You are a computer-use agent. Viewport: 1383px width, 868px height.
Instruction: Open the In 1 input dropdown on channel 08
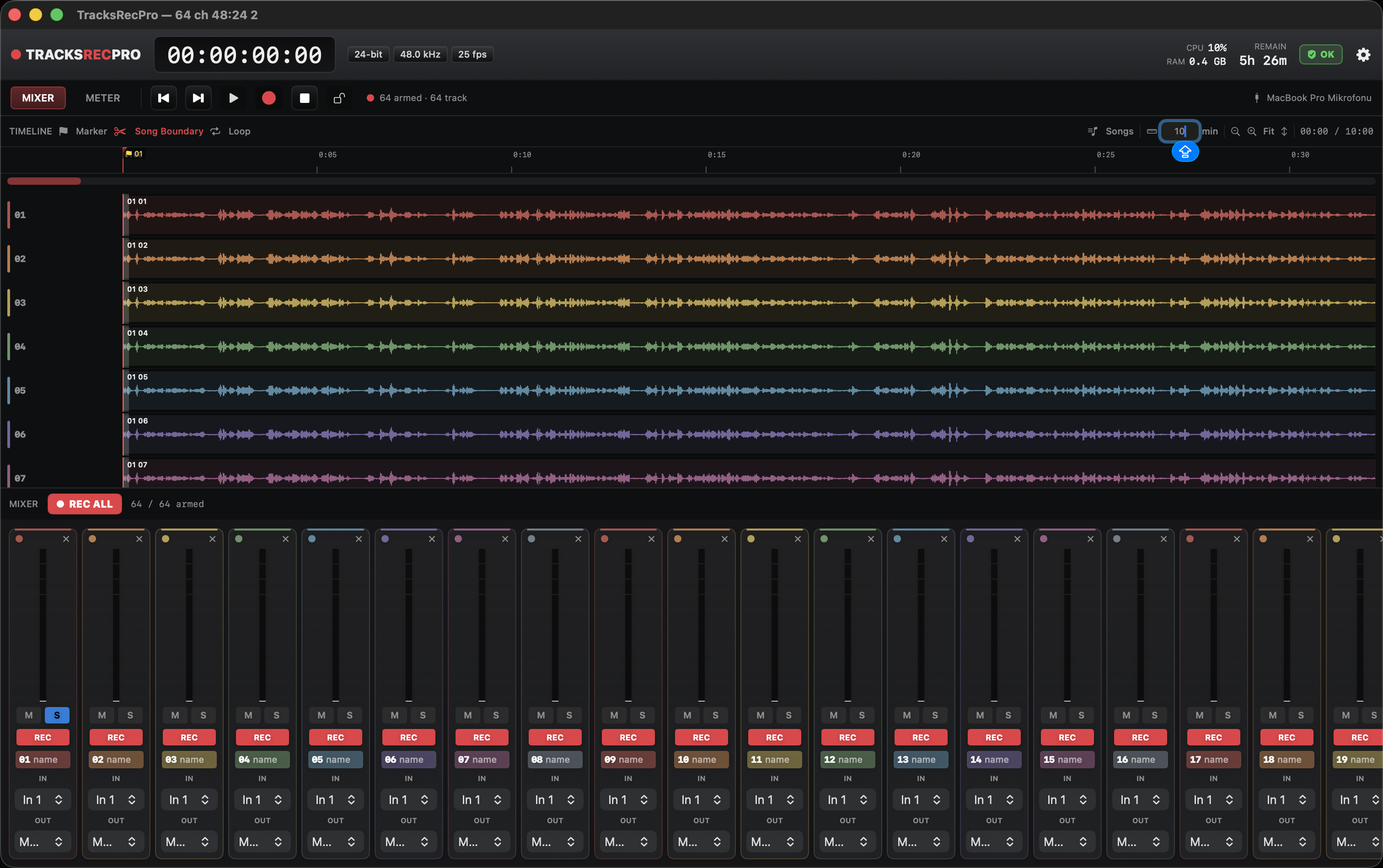point(555,800)
